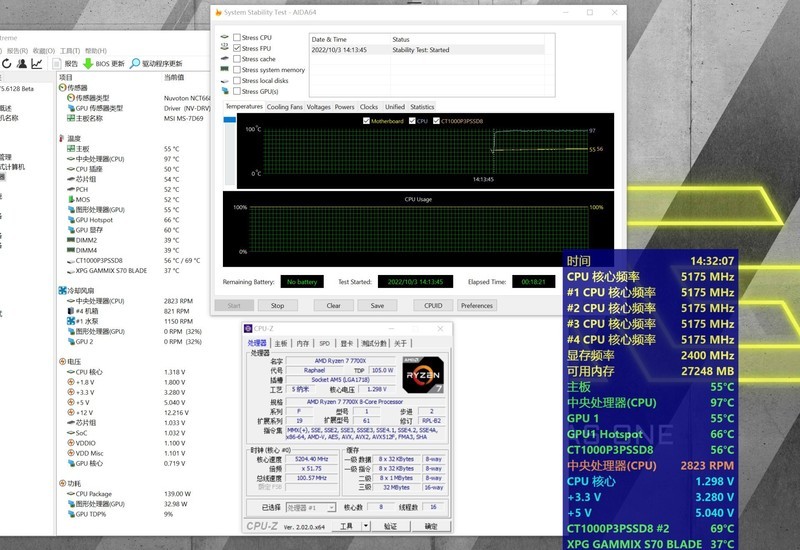Screen dimensions: 800x550
Task: Click the GPU 传感器类型 row icon
Action: (71, 108)
